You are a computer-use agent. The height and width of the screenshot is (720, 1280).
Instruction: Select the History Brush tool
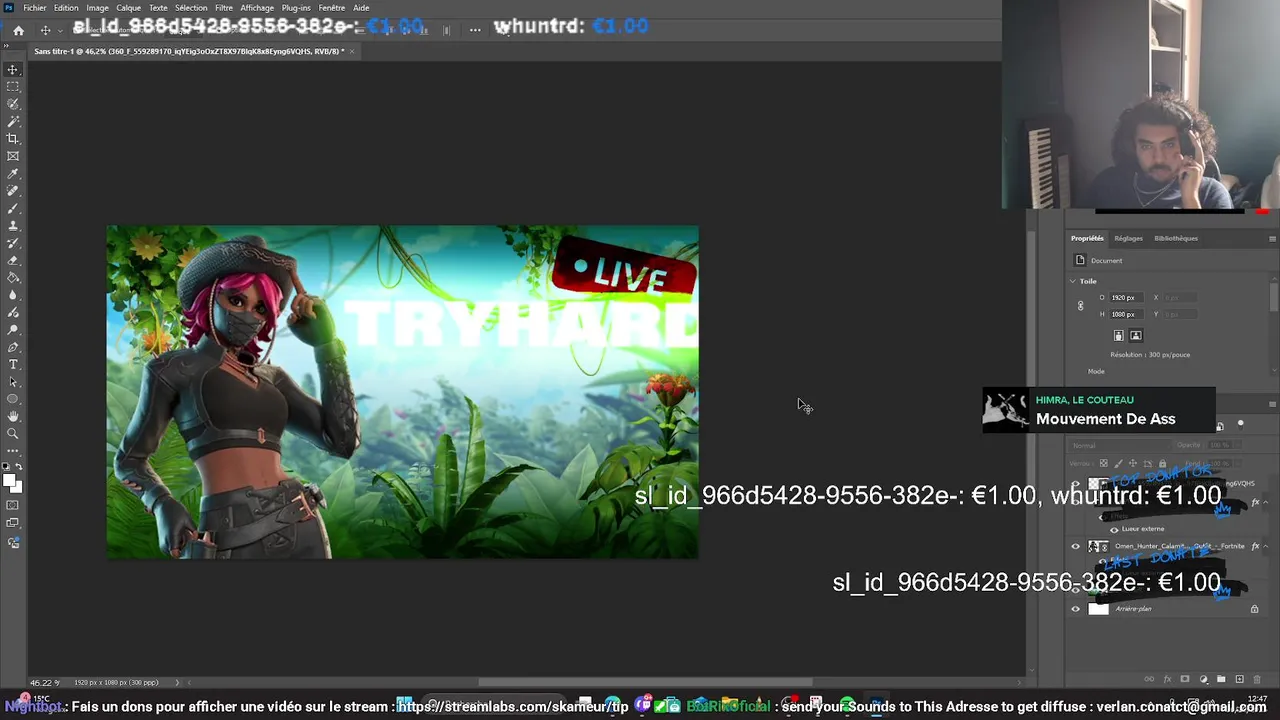pos(13,243)
